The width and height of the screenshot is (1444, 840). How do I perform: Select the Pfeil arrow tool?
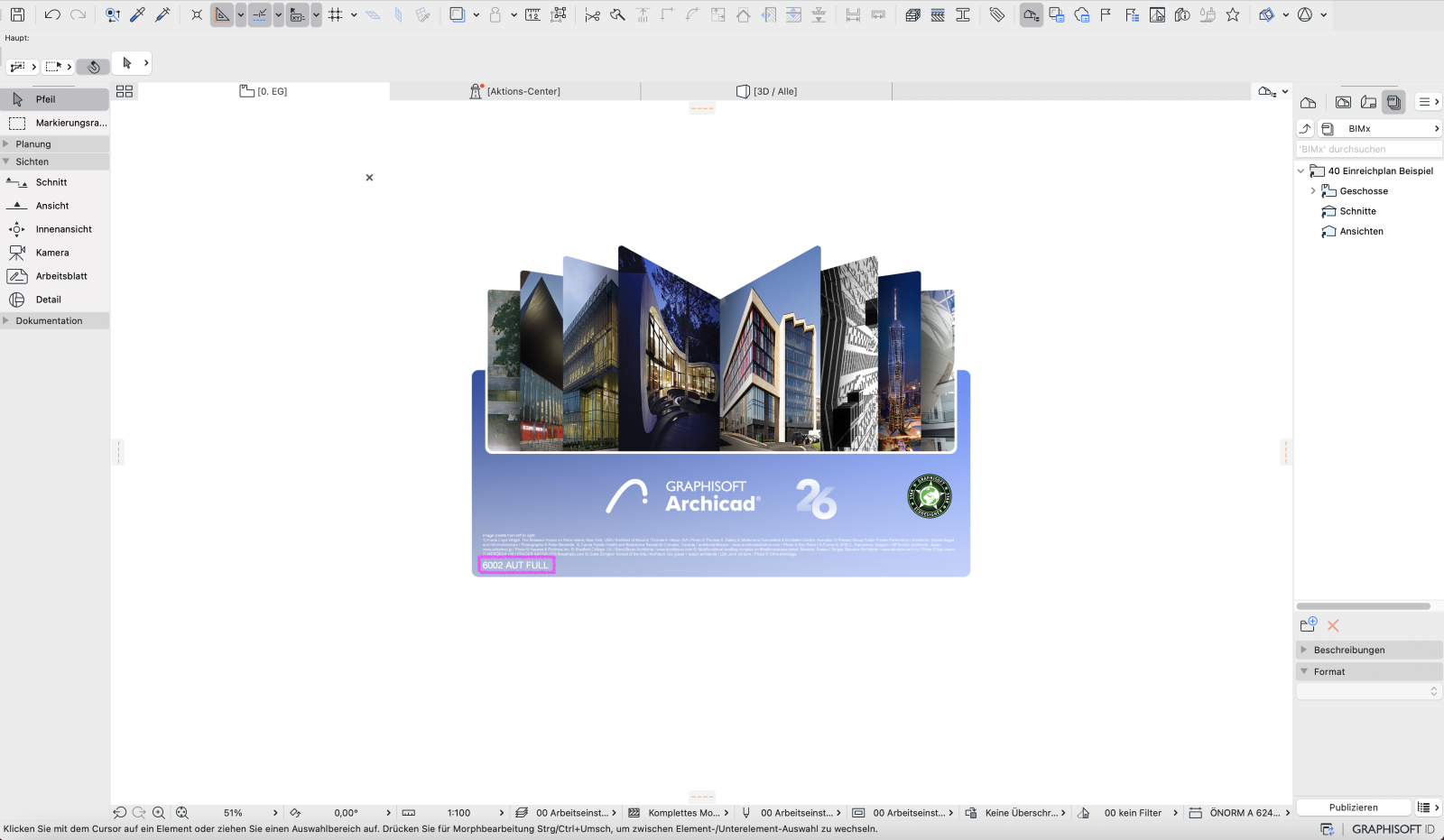(55, 99)
